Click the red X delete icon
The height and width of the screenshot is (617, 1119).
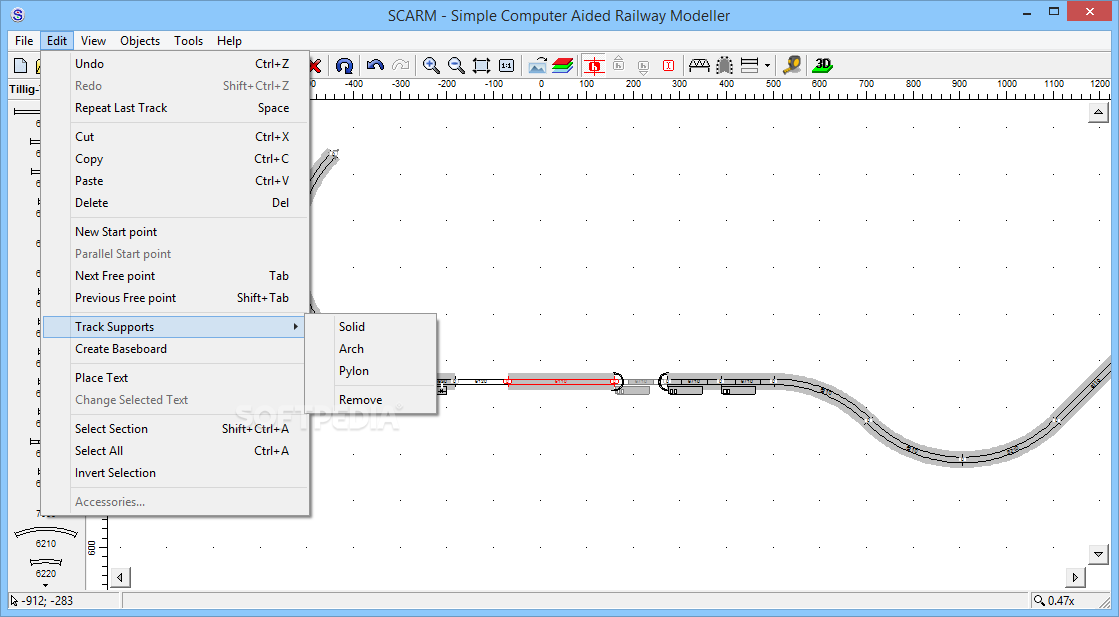pyautogui.click(x=315, y=66)
